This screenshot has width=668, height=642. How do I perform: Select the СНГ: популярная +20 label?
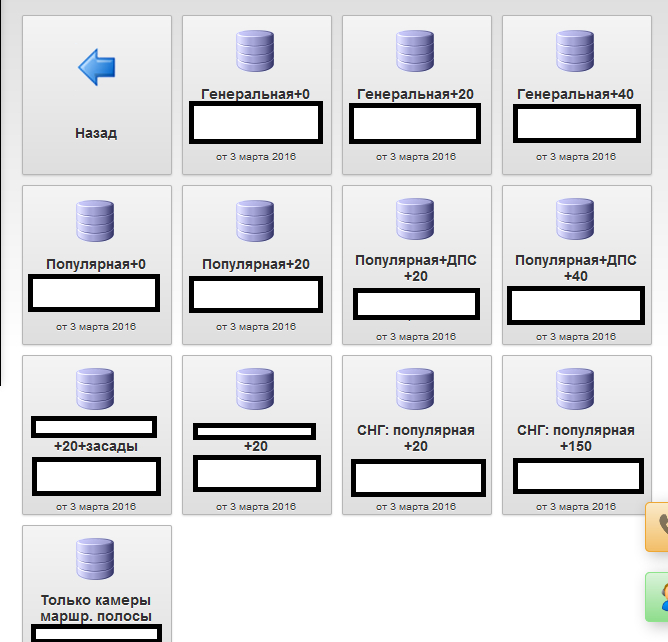416,438
